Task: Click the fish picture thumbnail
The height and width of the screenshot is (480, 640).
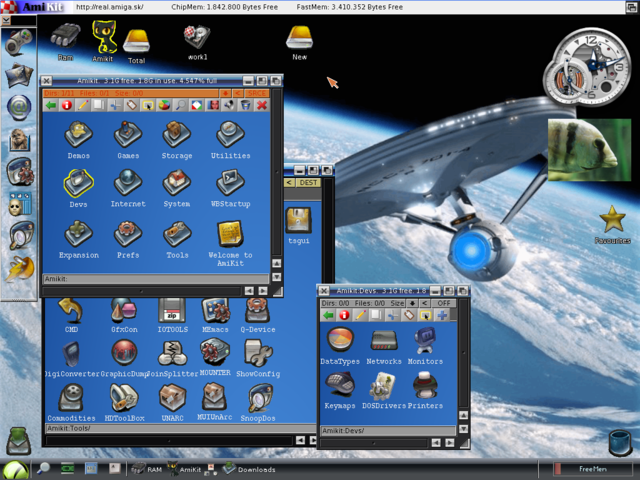Action: click(589, 150)
